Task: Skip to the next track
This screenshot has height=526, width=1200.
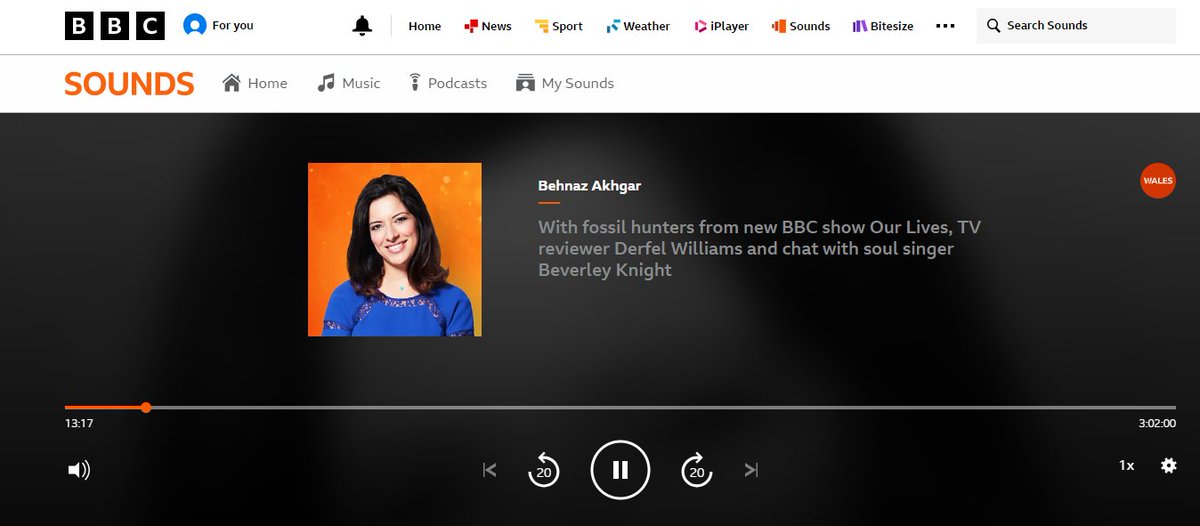Action: click(752, 469)
